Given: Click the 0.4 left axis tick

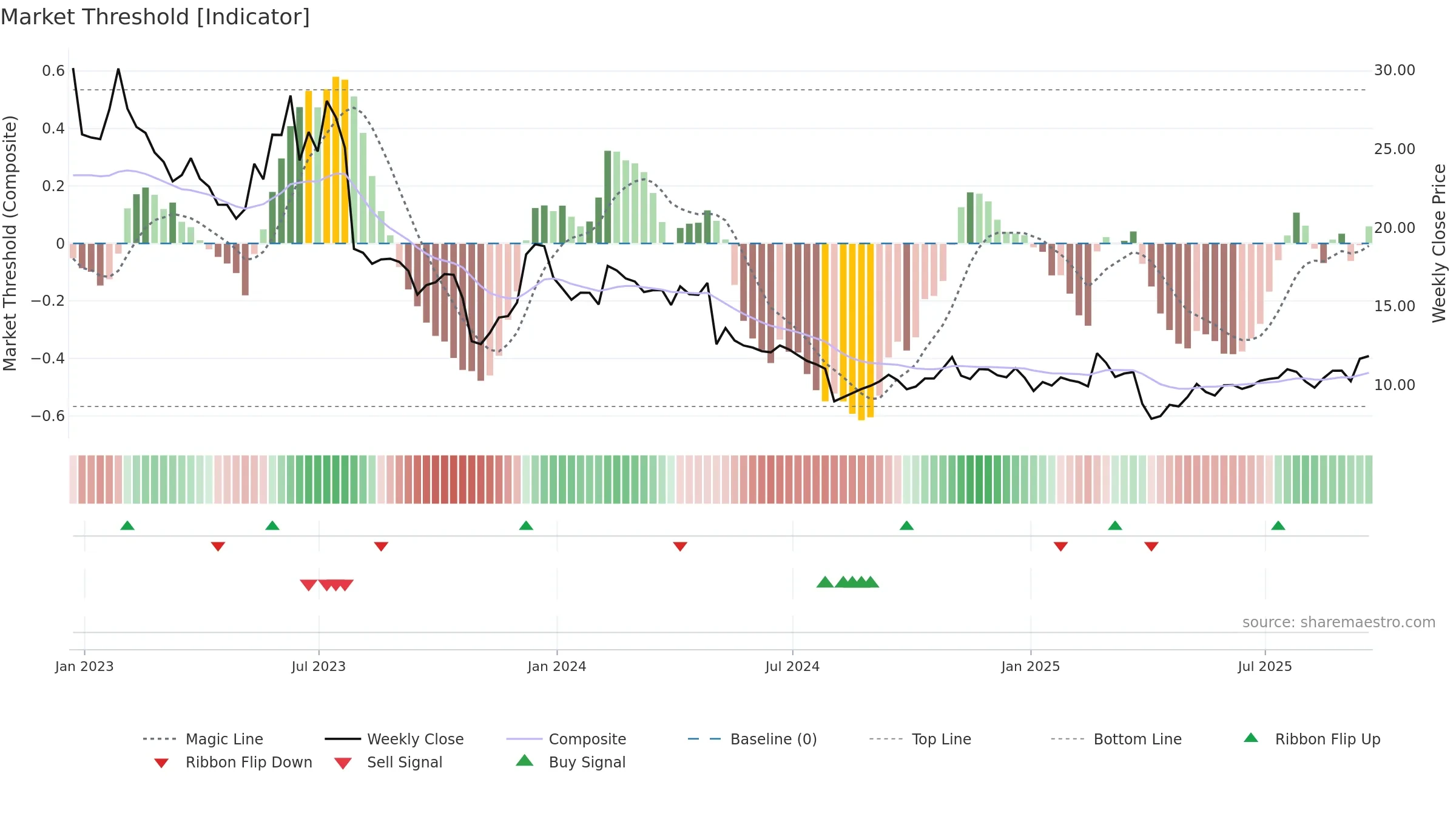Looking at the screenshot, I should coord(53,129).
